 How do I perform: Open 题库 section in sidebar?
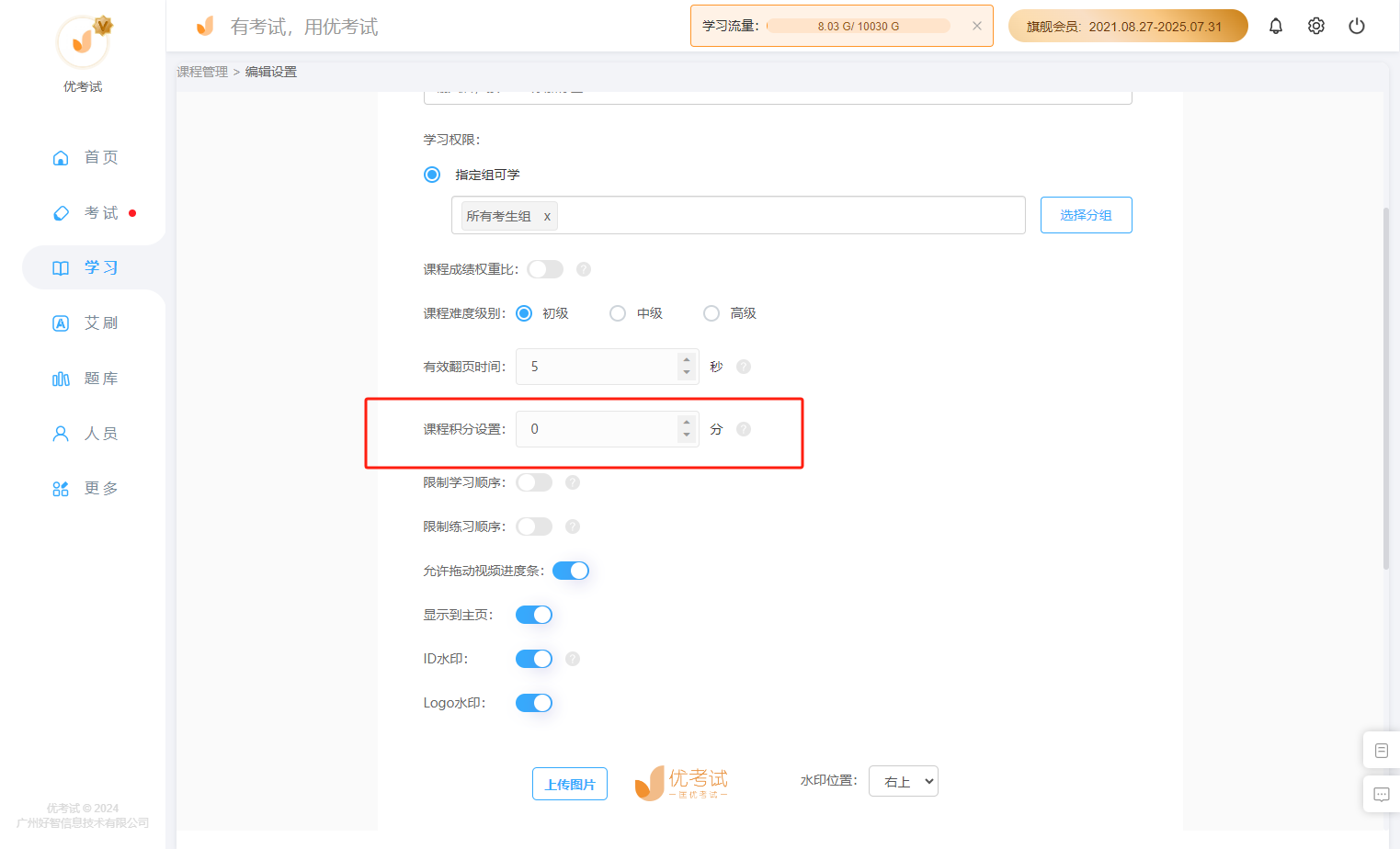85,378
